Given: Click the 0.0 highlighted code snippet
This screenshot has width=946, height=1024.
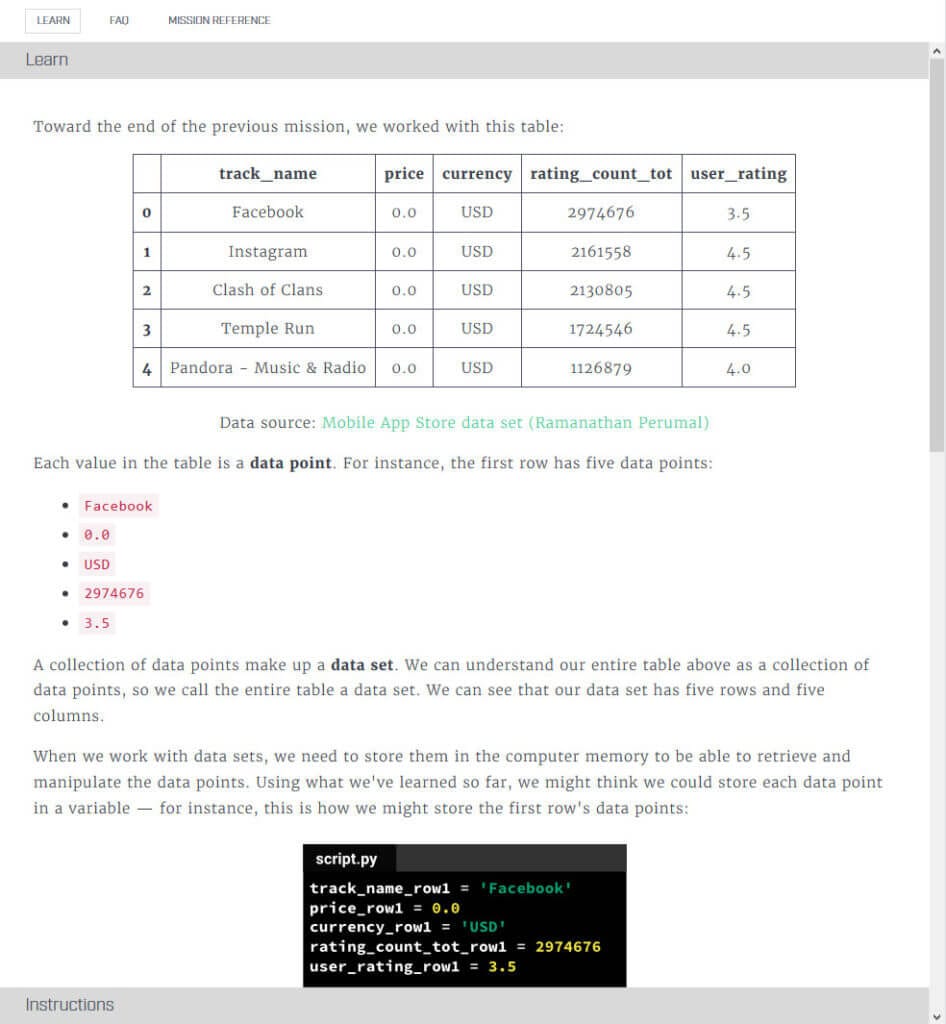Looking at the screenshot, I should click(96, 535).
